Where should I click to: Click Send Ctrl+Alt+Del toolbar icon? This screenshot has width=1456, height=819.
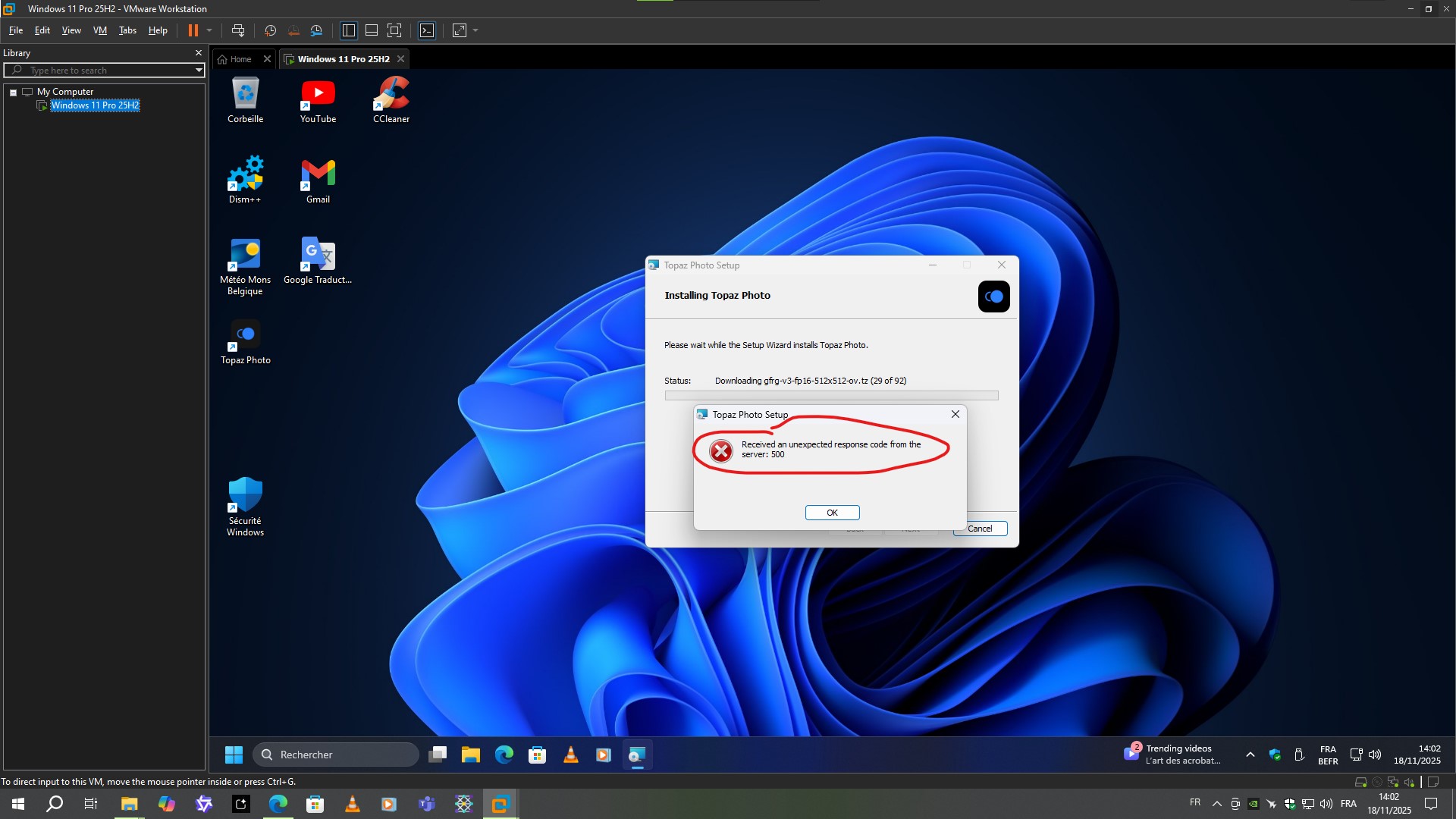[237, 30]
